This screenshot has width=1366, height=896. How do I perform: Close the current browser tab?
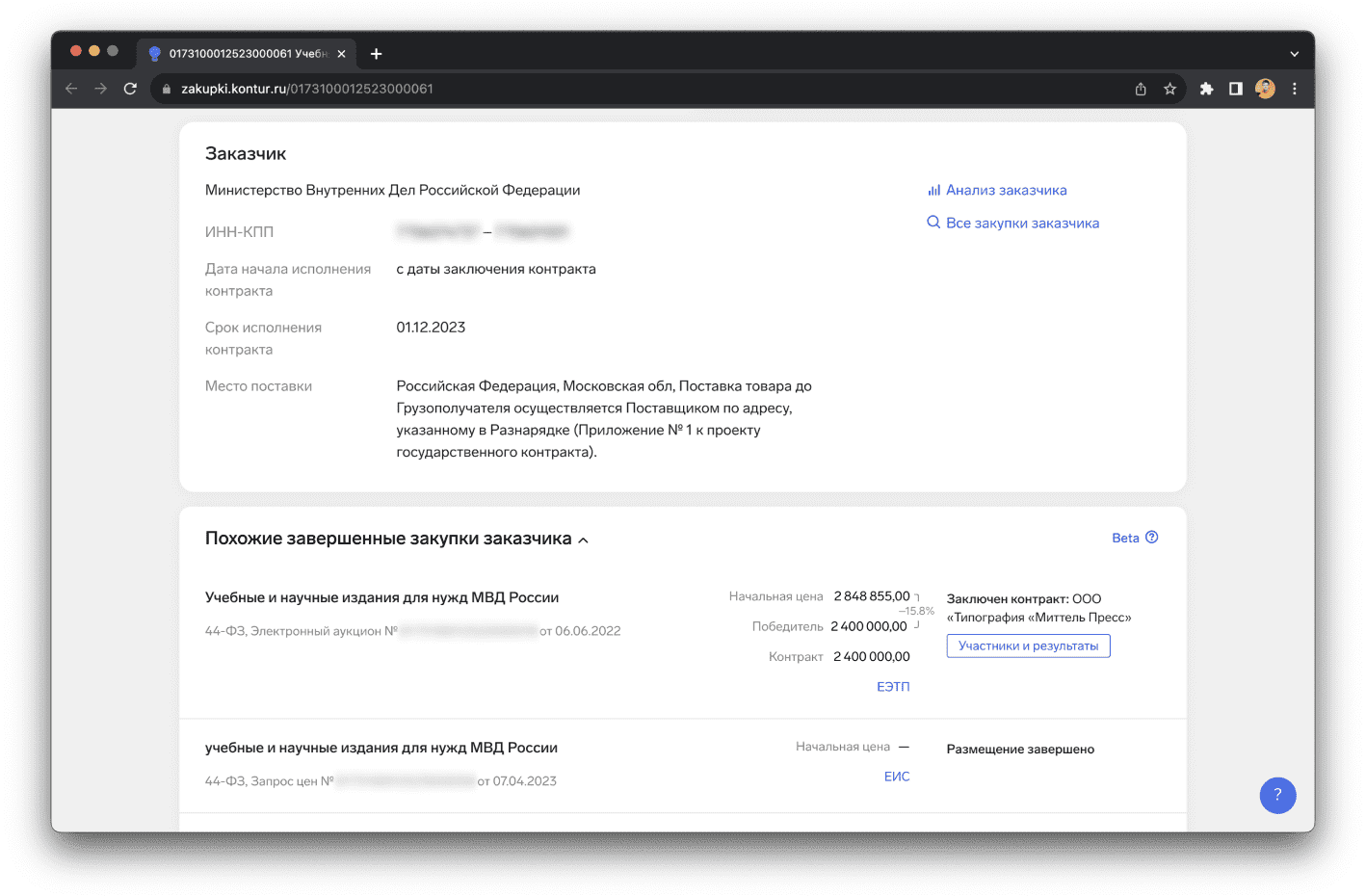(341, 54)
